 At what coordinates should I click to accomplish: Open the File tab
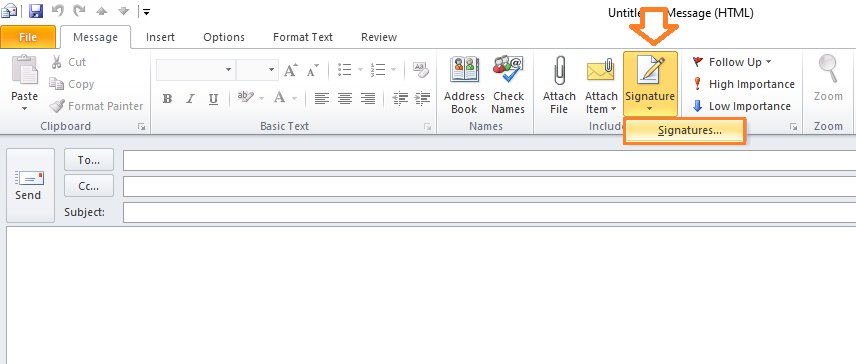click(28, 37)
